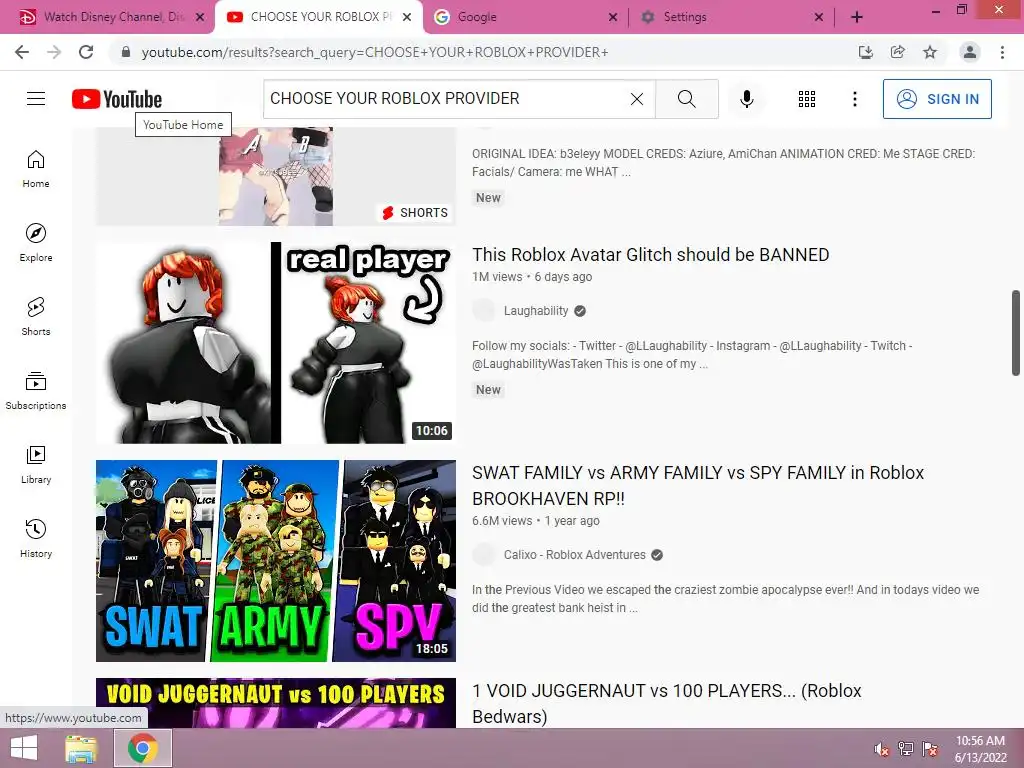Close the Google tab
Image resolution: width=1024 pixels, height=768 pixels.
613,17
